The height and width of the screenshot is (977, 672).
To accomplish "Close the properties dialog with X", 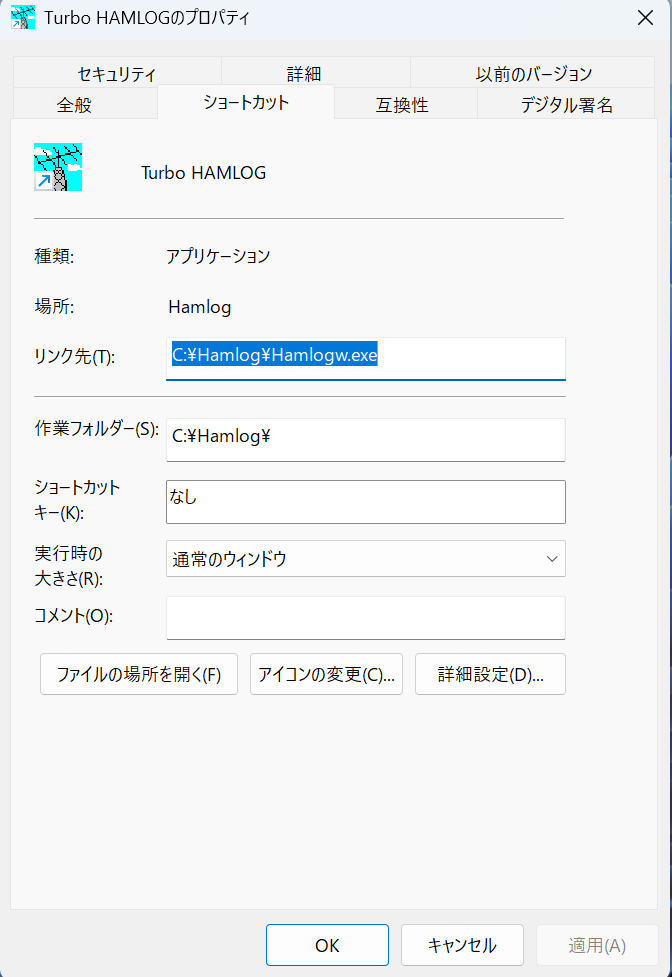I will 646,17.
